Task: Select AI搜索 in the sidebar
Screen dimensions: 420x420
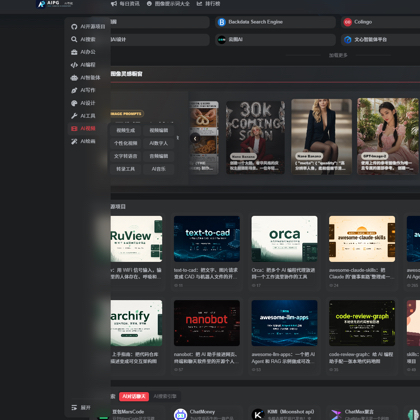Action: 88,39
